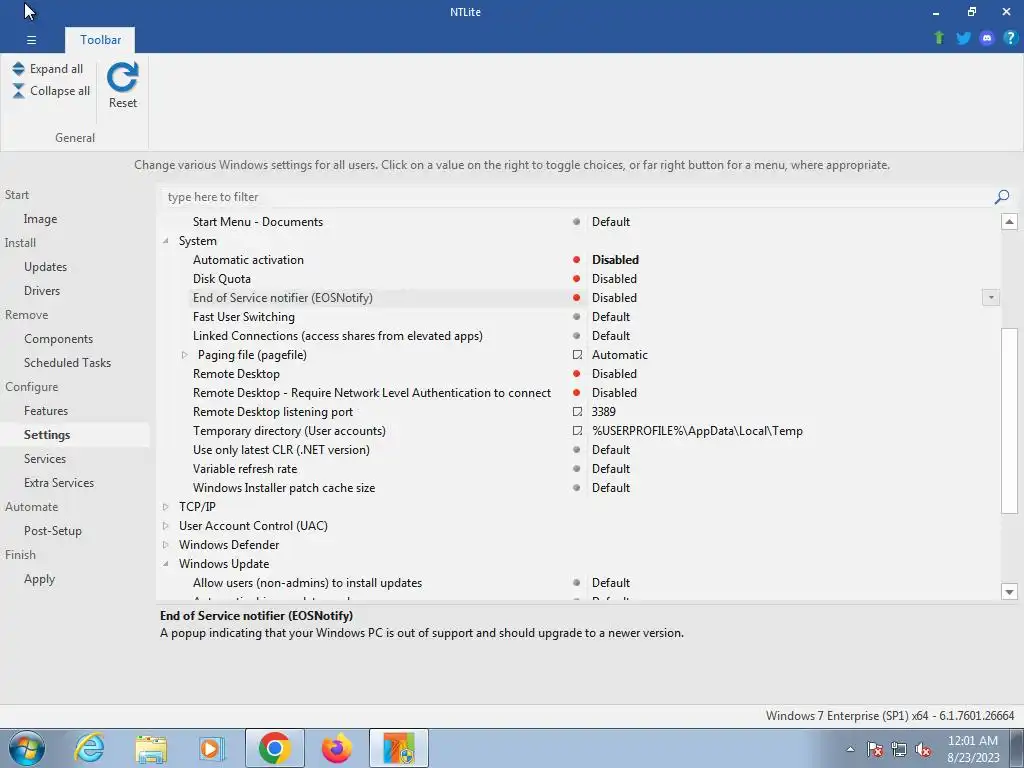Open Components page in sidebar
1024x768 pixels.
pyautogui.click(x=58, y=338)
